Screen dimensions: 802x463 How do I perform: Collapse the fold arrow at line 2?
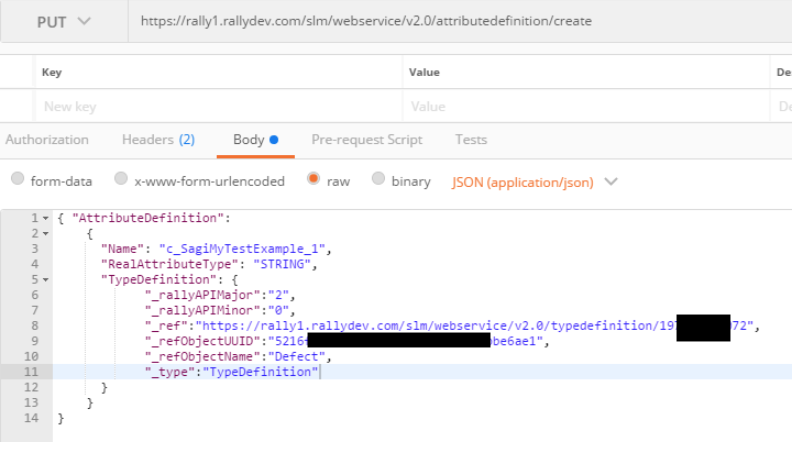[x=46, y=234]
